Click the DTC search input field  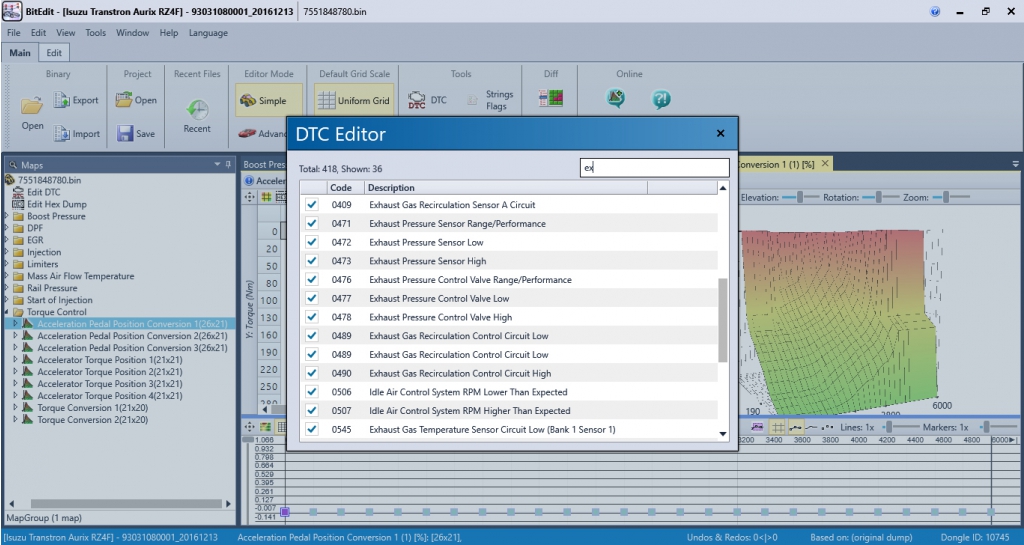[655, 168]
